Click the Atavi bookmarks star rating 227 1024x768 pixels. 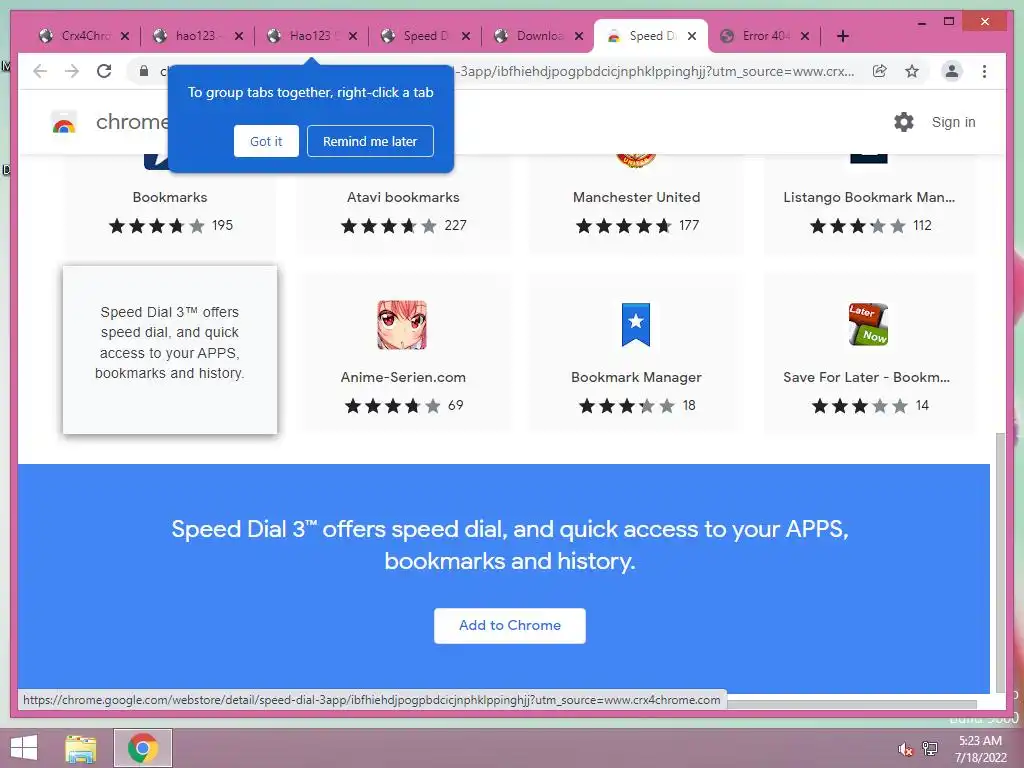[x=404, y=226]
